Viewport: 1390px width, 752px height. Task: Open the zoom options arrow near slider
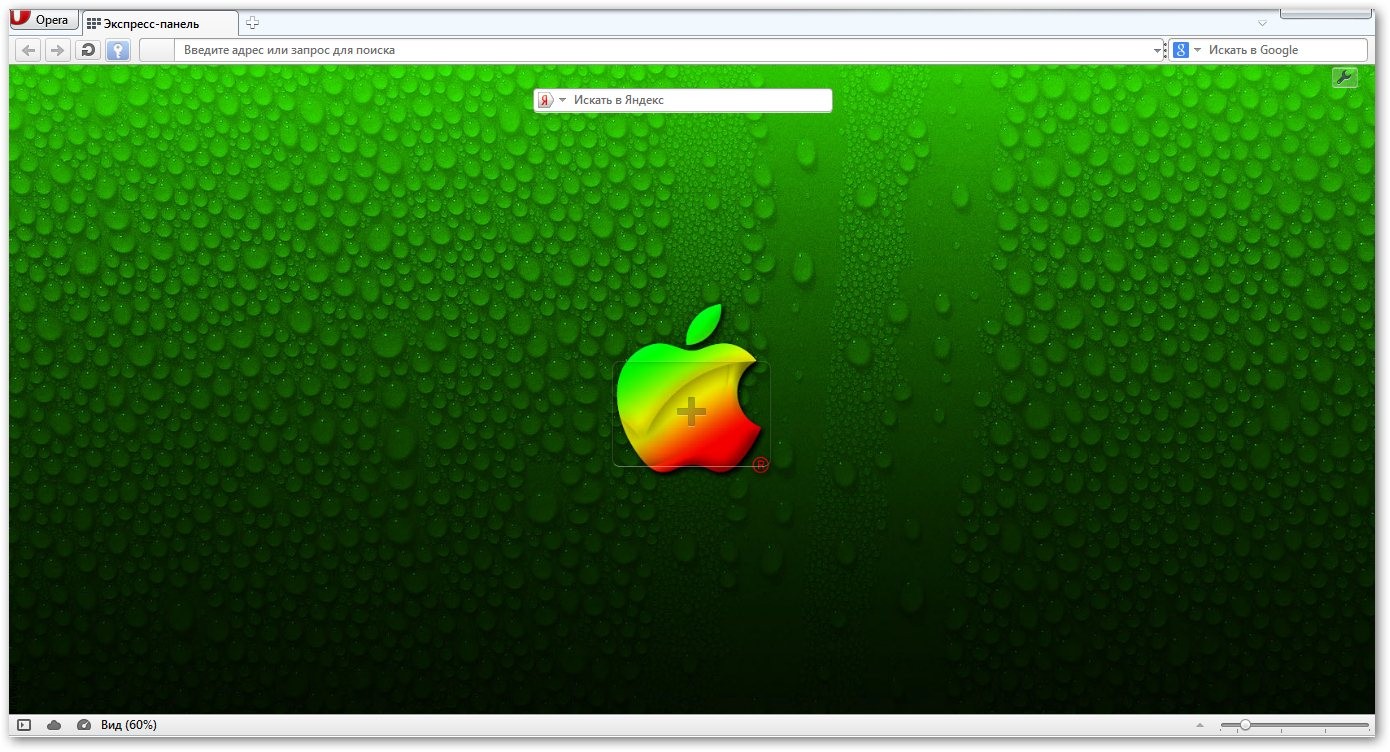point(1200,725)
